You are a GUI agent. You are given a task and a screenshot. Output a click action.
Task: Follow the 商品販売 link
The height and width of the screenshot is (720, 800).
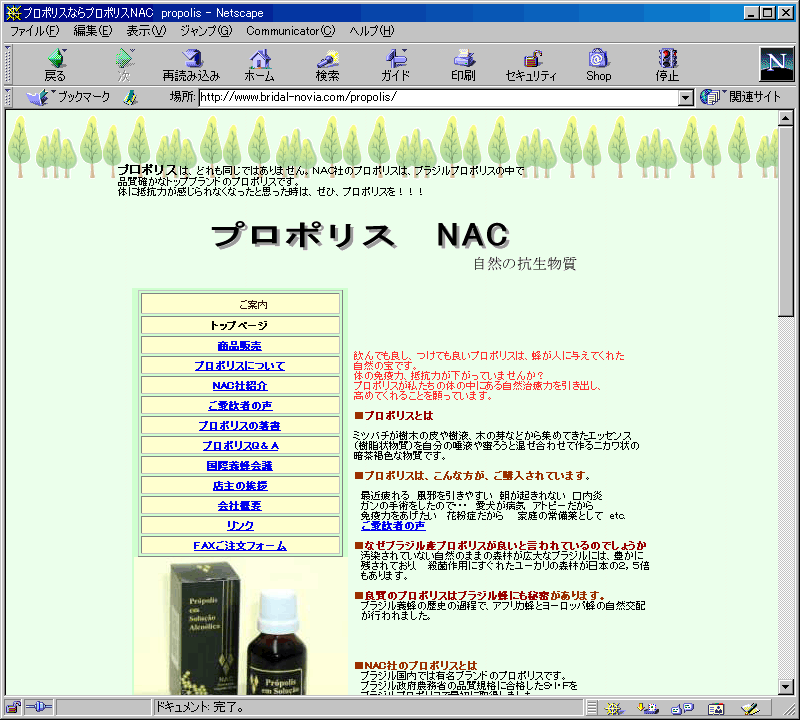point(239,345)
